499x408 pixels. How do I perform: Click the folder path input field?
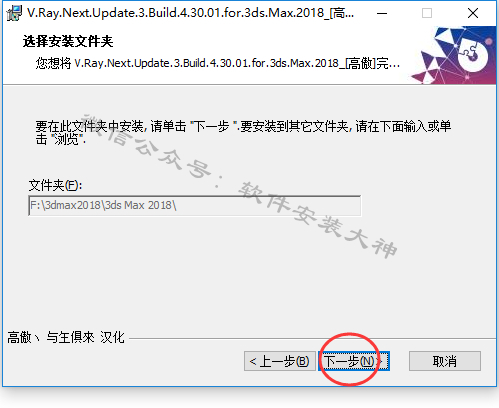(195, 205)
